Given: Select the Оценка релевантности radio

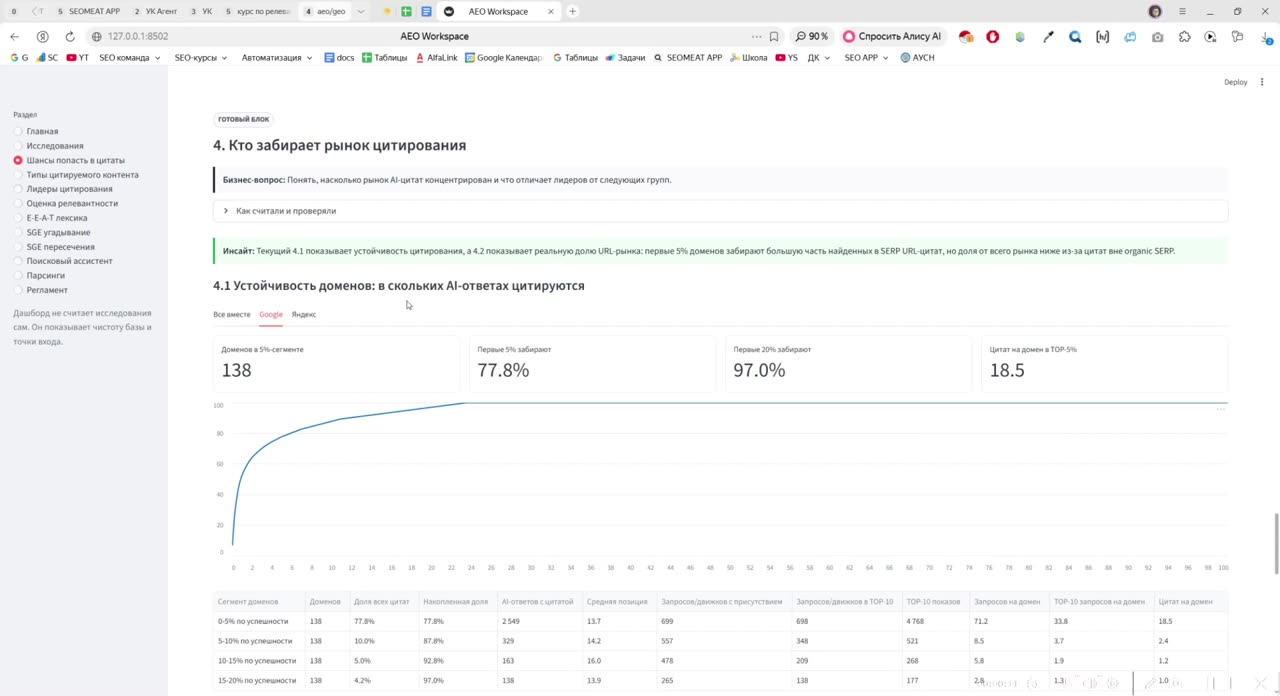Looking at the screenshot, I should tap(18, 203).
